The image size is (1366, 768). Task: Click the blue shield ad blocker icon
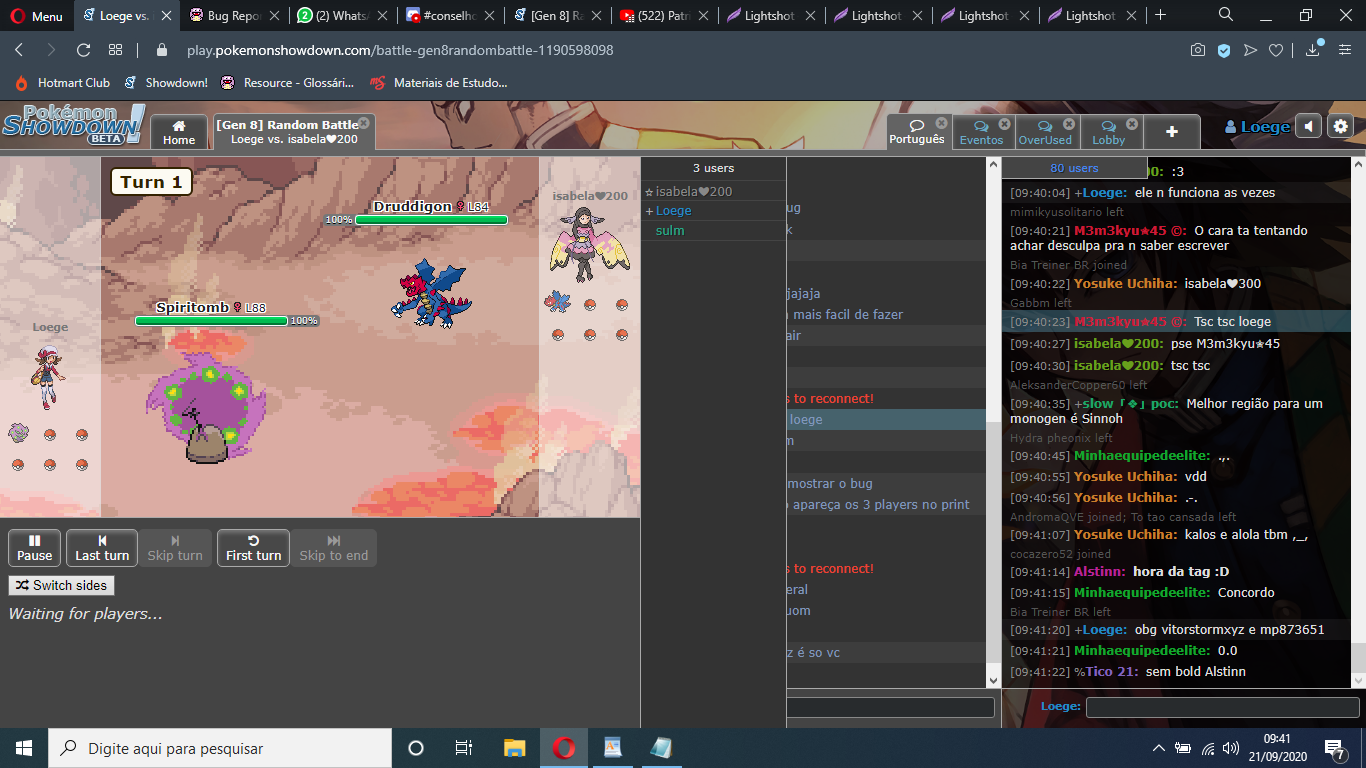pyautogui.click(x=1224, y=50)
